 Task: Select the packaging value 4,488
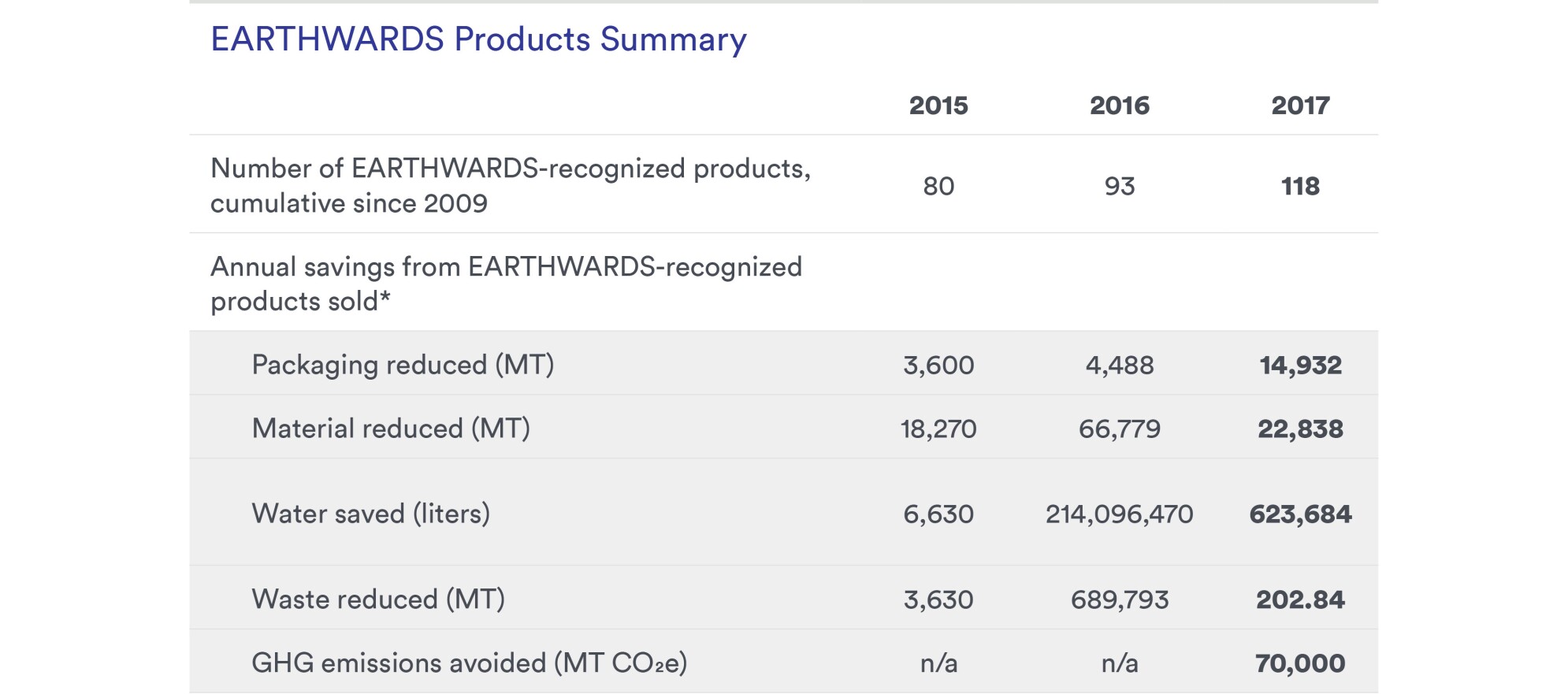pos(1120,366)
